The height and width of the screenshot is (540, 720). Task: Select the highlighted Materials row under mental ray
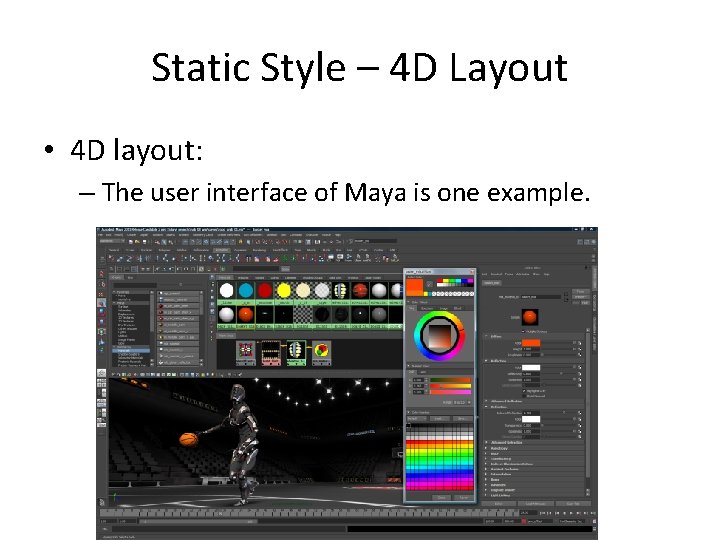(131, 350)
